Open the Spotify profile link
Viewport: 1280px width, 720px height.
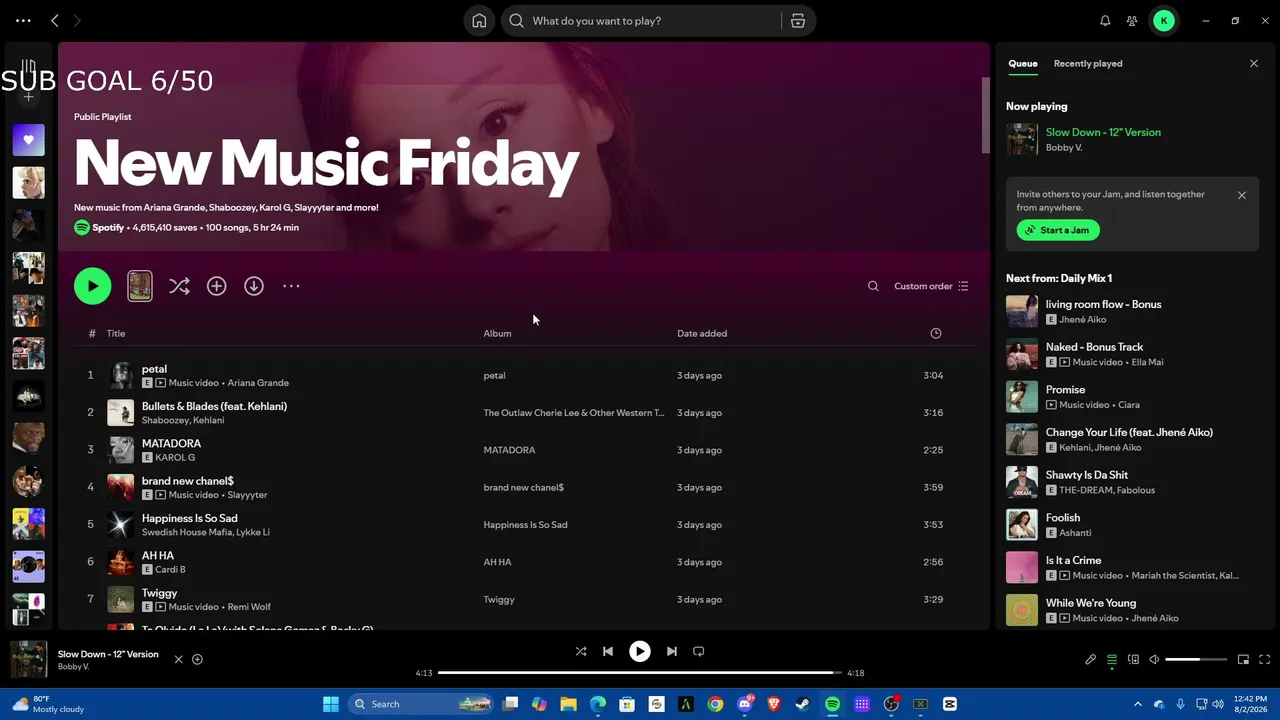coord(108,228)
